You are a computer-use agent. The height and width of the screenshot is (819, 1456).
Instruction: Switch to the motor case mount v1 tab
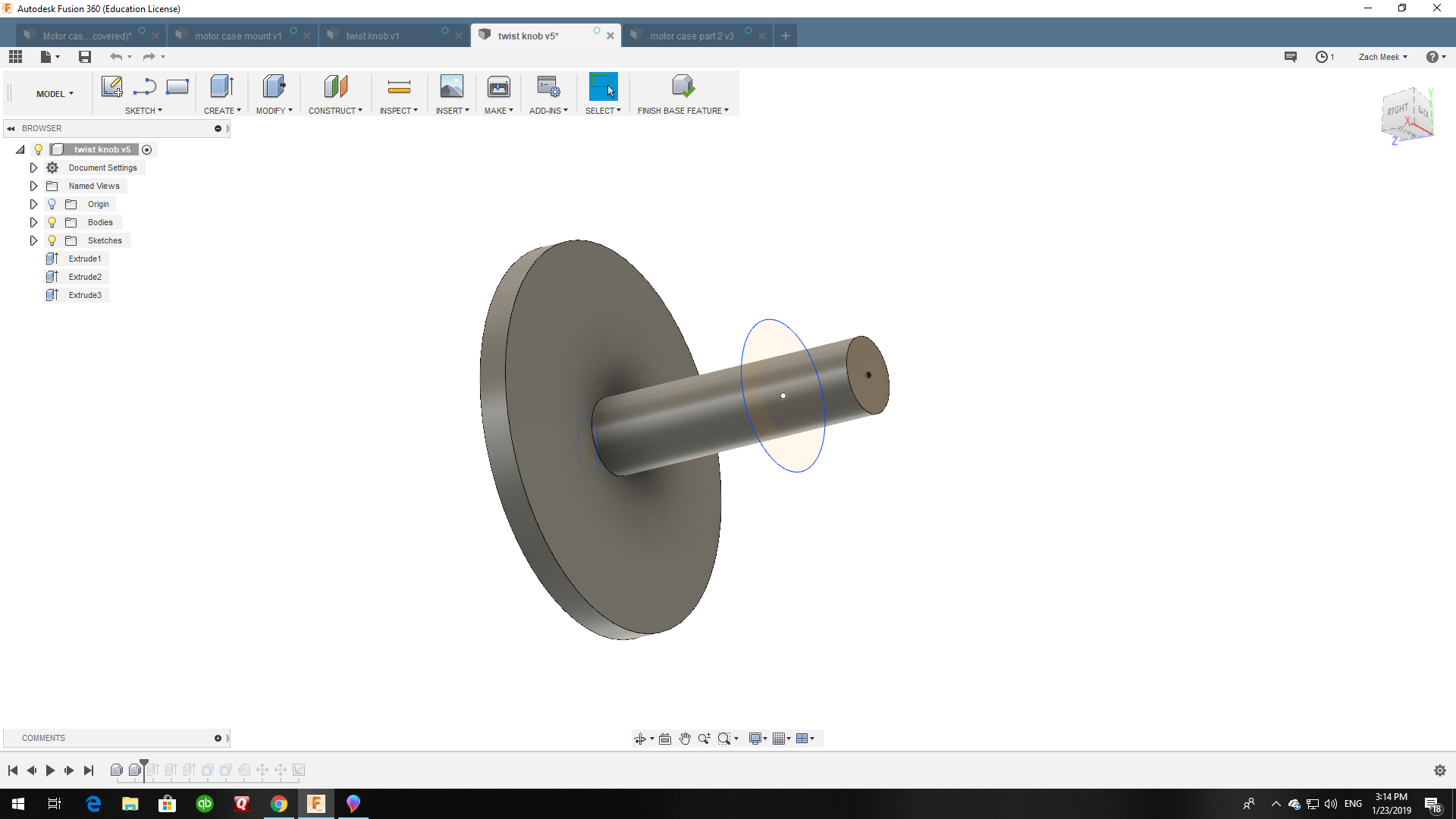coord(237,36)
